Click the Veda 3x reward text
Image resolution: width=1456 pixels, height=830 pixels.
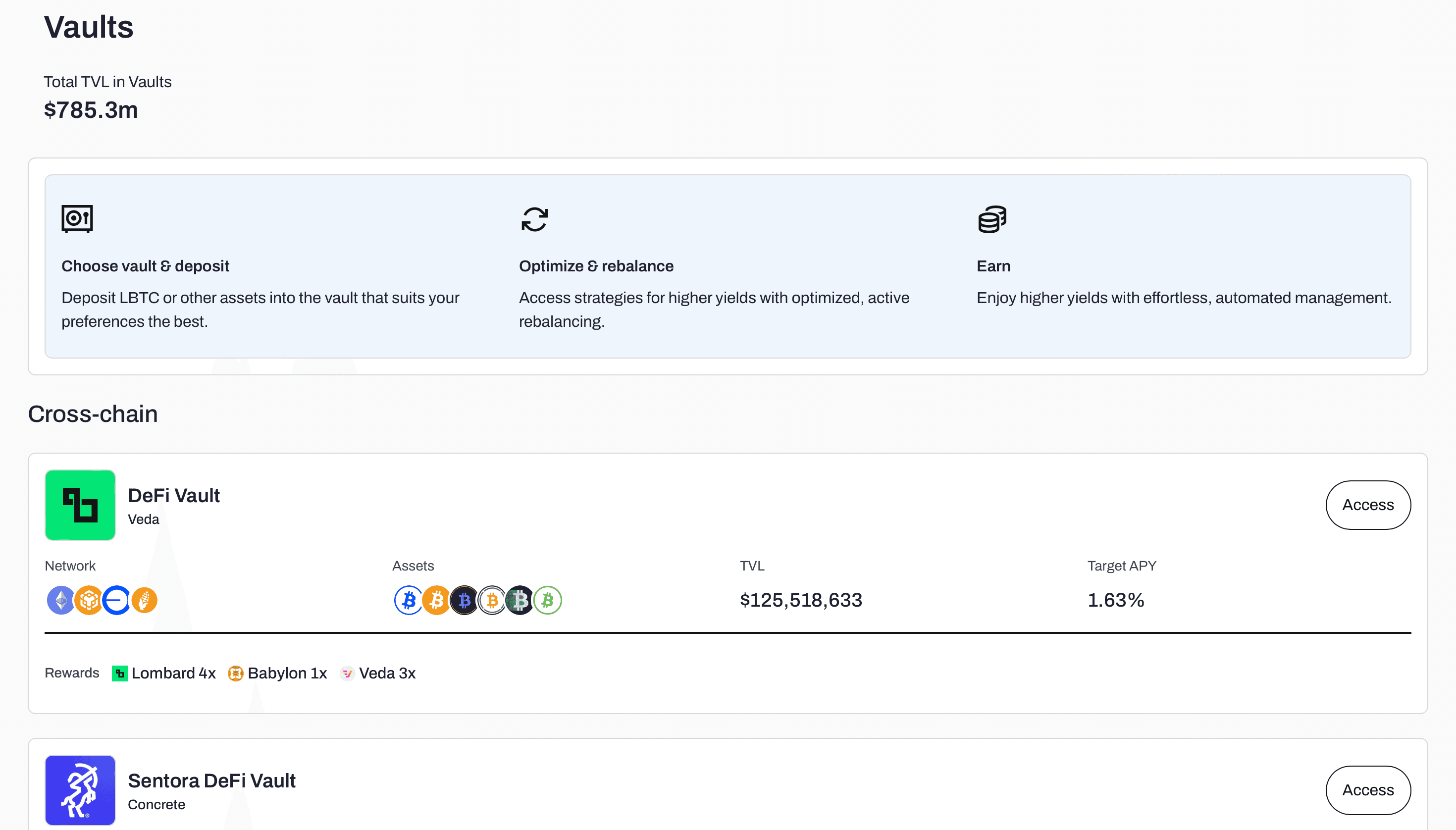(387, 673)
